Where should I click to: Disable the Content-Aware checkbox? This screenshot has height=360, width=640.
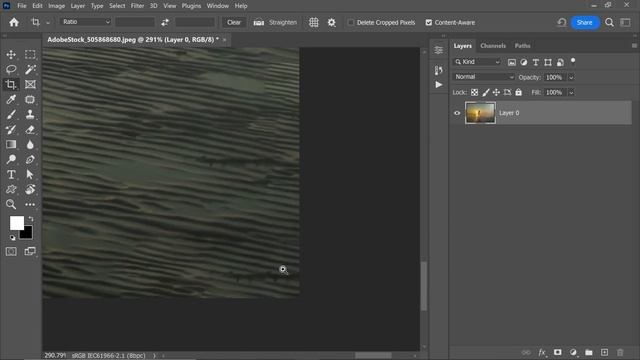coord(429,22)
